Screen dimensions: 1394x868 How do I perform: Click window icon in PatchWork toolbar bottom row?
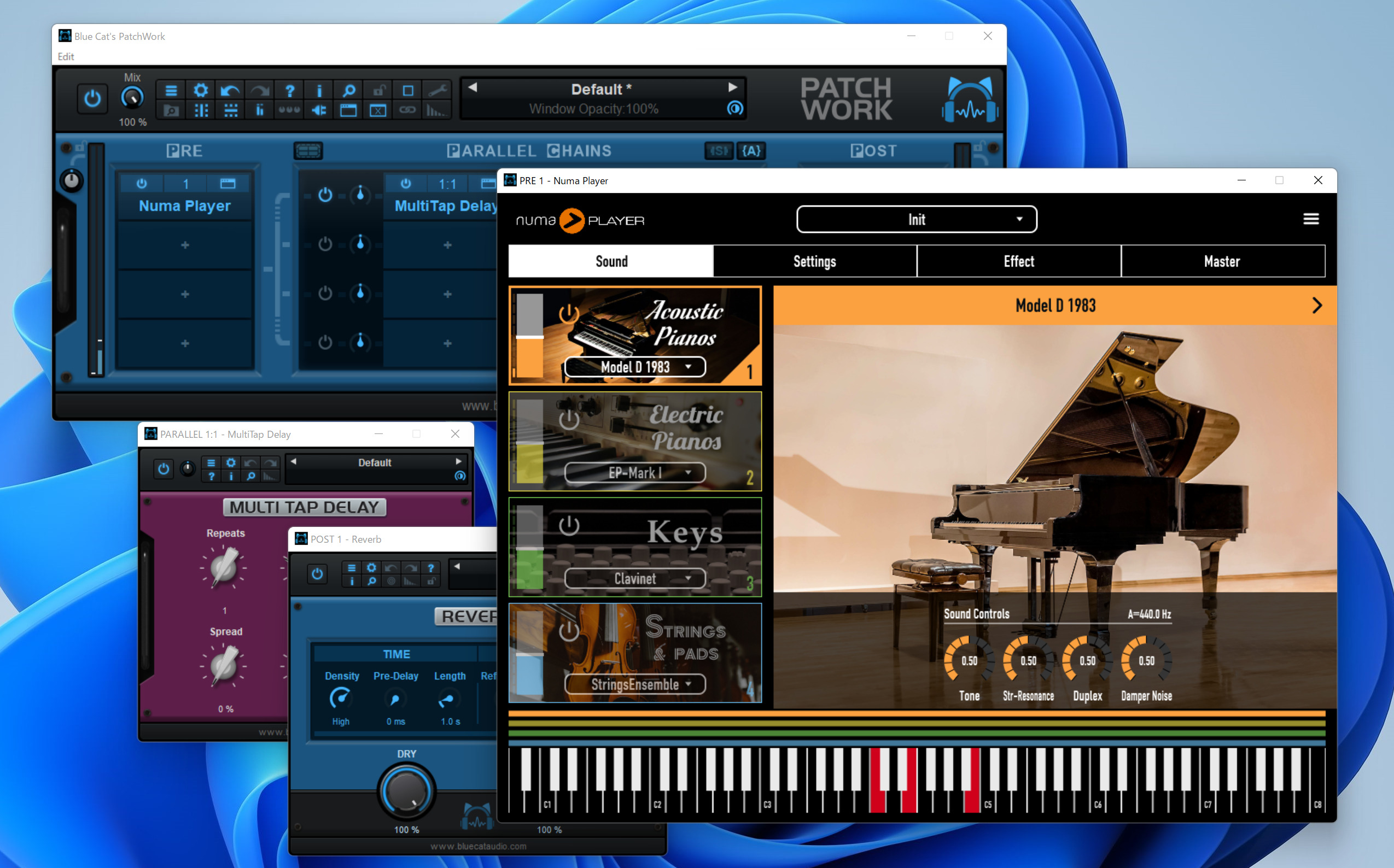pos(349,110)
